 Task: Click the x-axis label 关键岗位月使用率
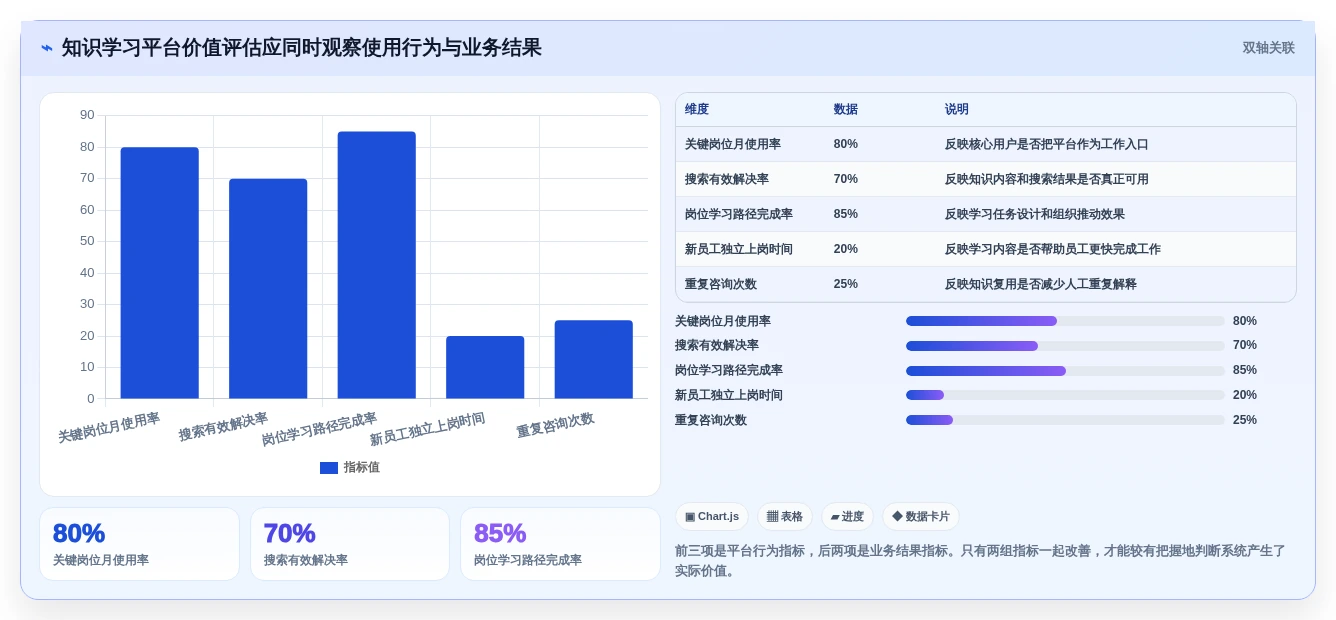point(109,428)
